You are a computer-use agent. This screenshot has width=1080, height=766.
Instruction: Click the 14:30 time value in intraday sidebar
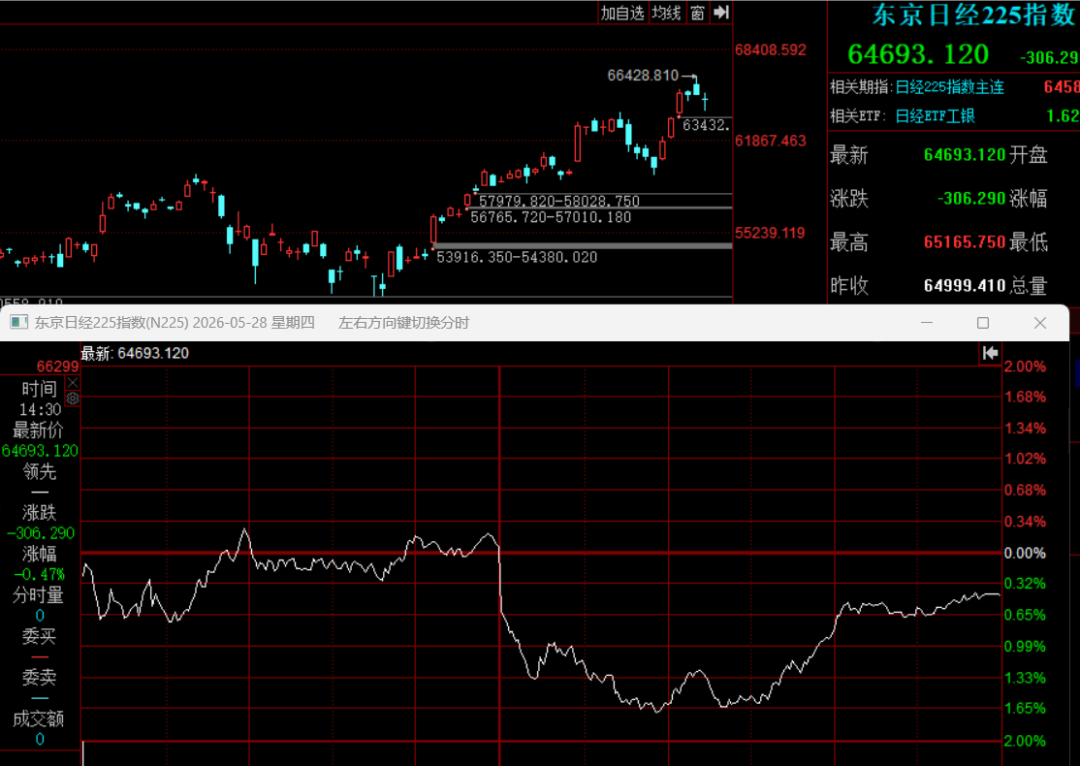tap(40, 410)
